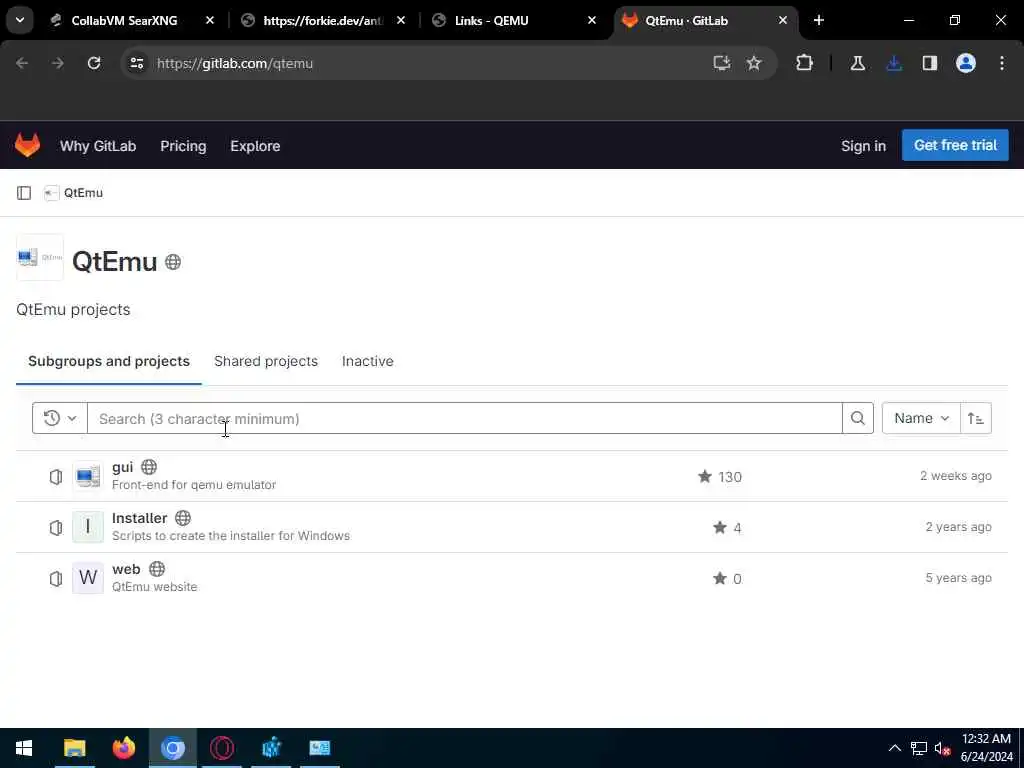Click the install app icon in address bar
This screenshot has height=768, width=1024.
722,63
